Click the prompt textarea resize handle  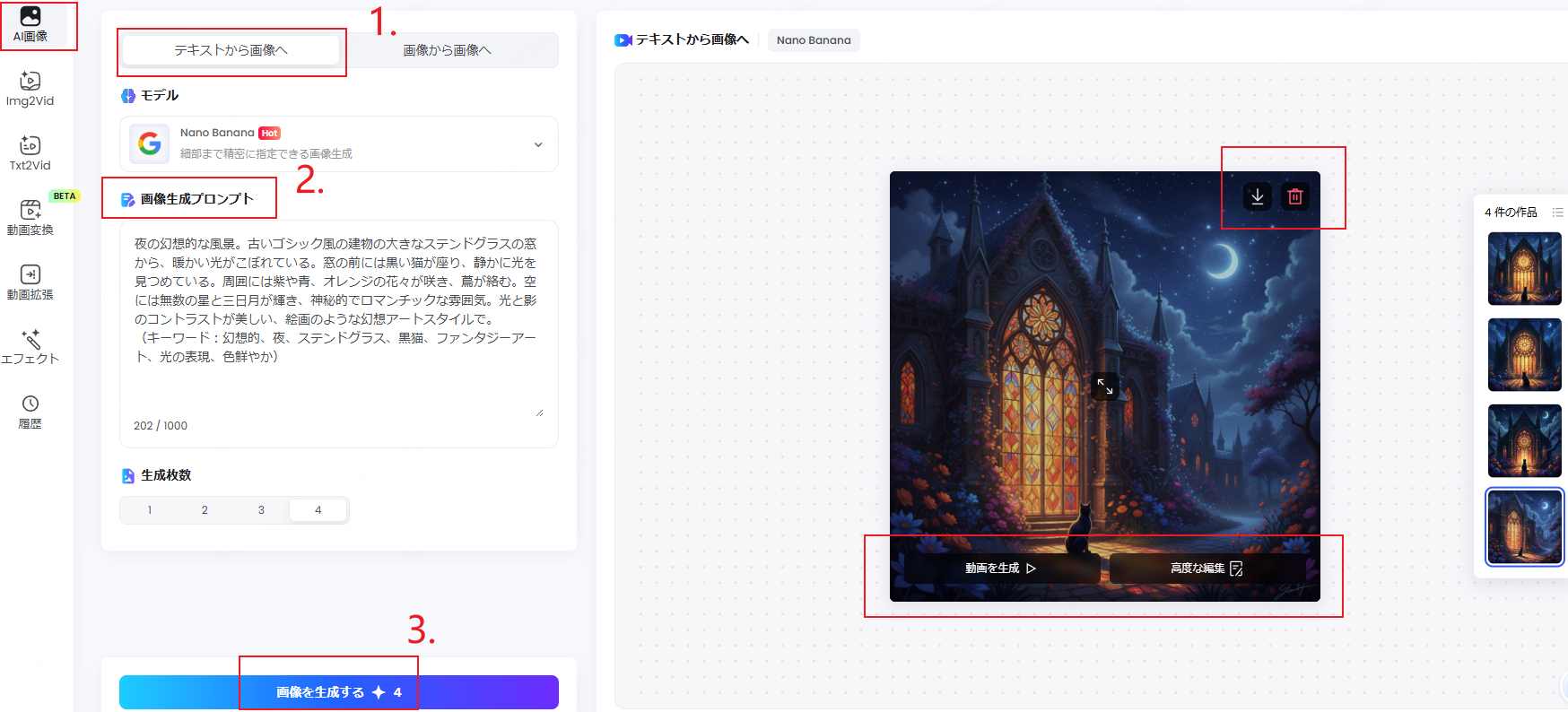coord(539,412)
